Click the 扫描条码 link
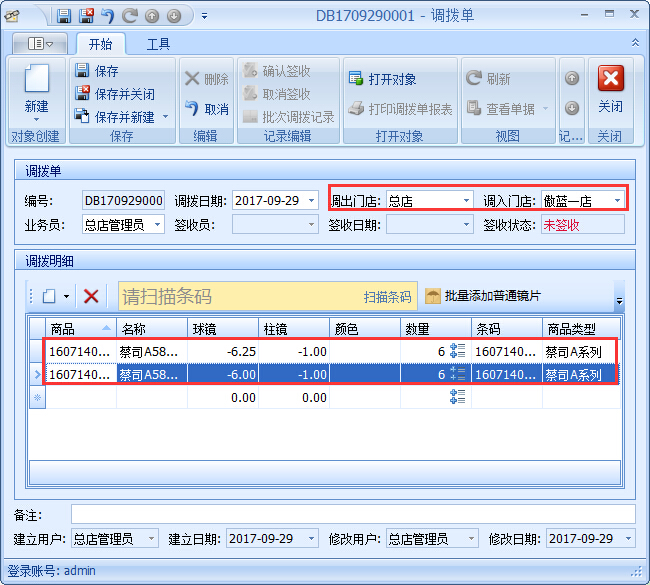The width and height of the screenshot is (650, 585). click(x=387, y=297)
